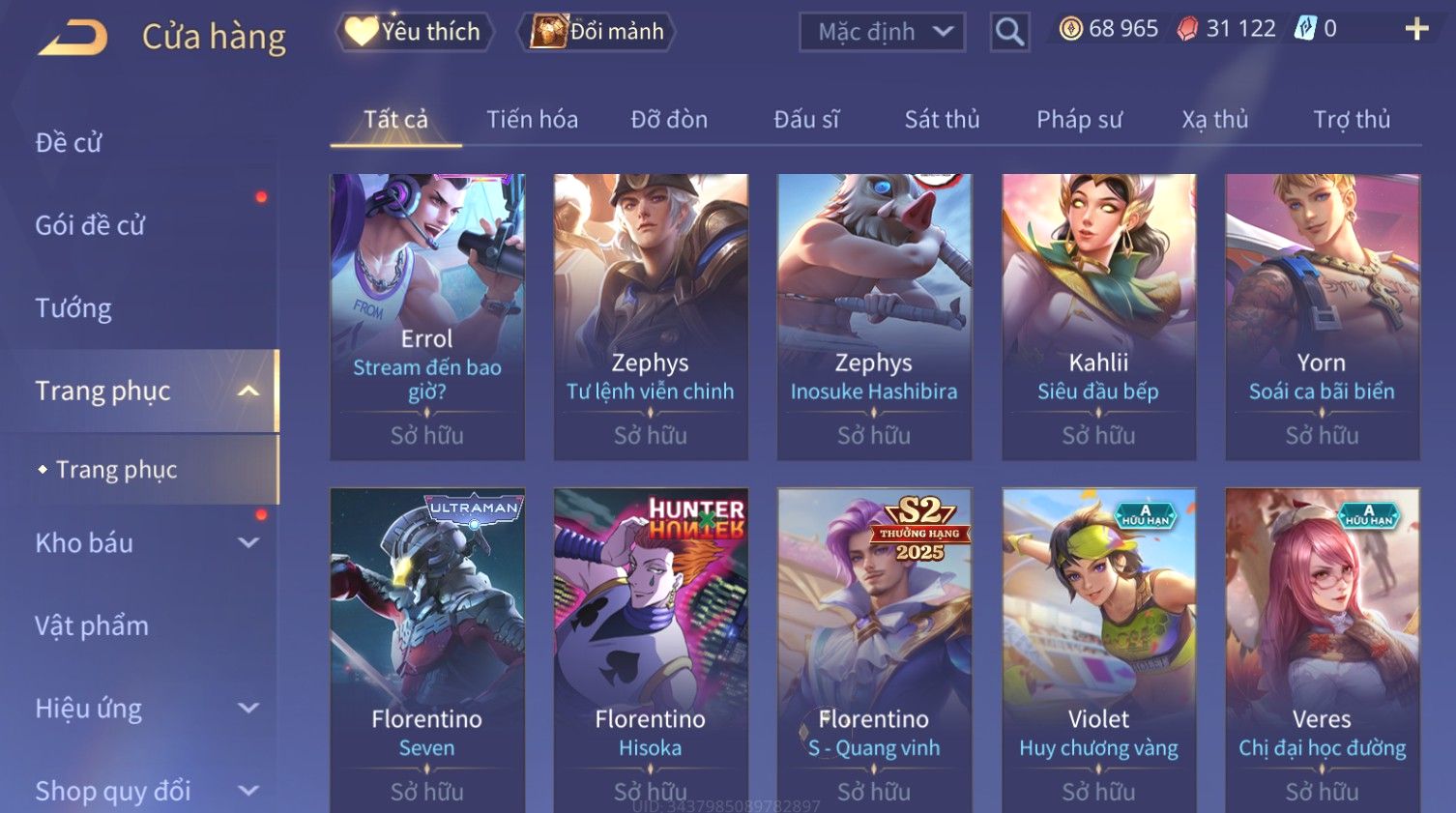The width and height of the screenshot is (1456, 813).
Task: Click the heart Yêu thích button
Action: pyautogui.click(x=415, y=32)
